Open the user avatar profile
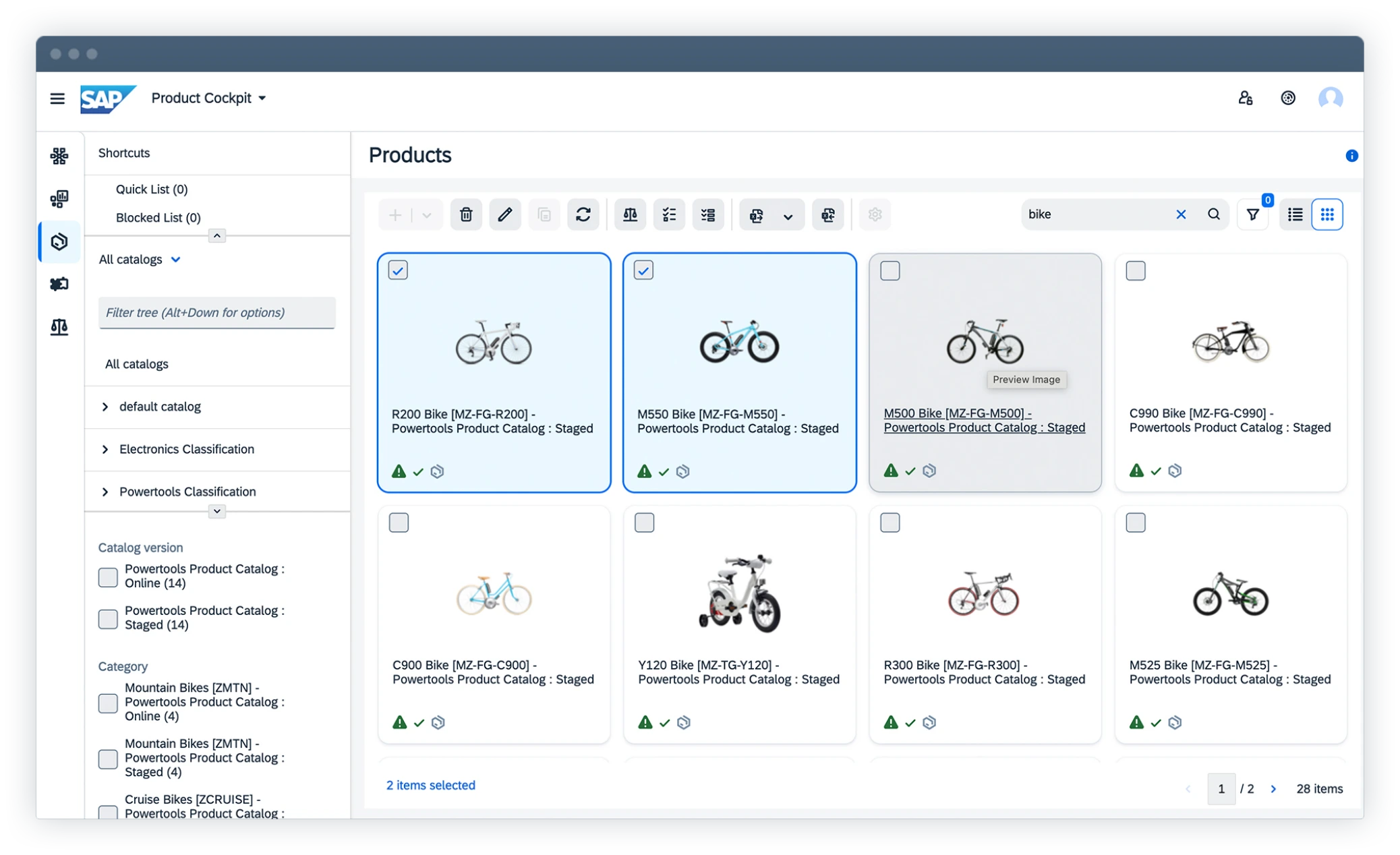The image size is (1400, 855). [x=1330, y=98]
